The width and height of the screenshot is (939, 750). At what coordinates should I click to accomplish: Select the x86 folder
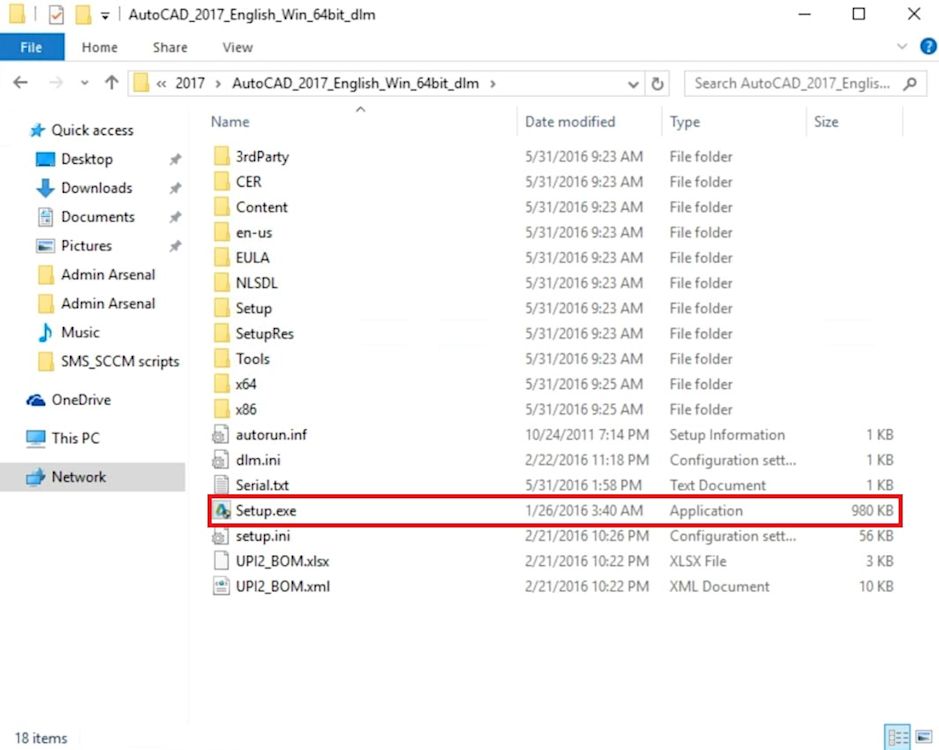point(246,409)
